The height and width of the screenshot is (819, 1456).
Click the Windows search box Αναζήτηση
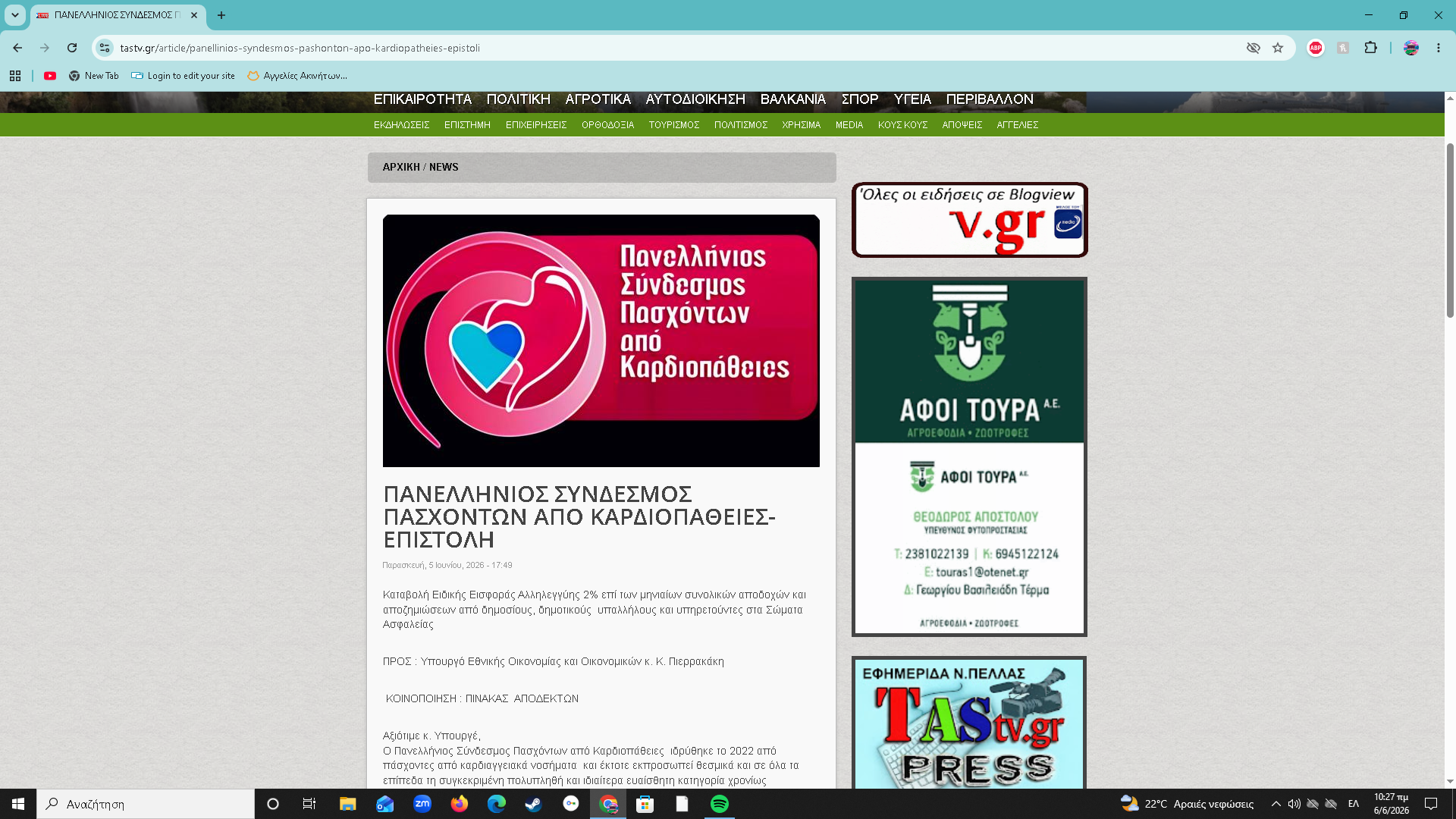point(146,804)
